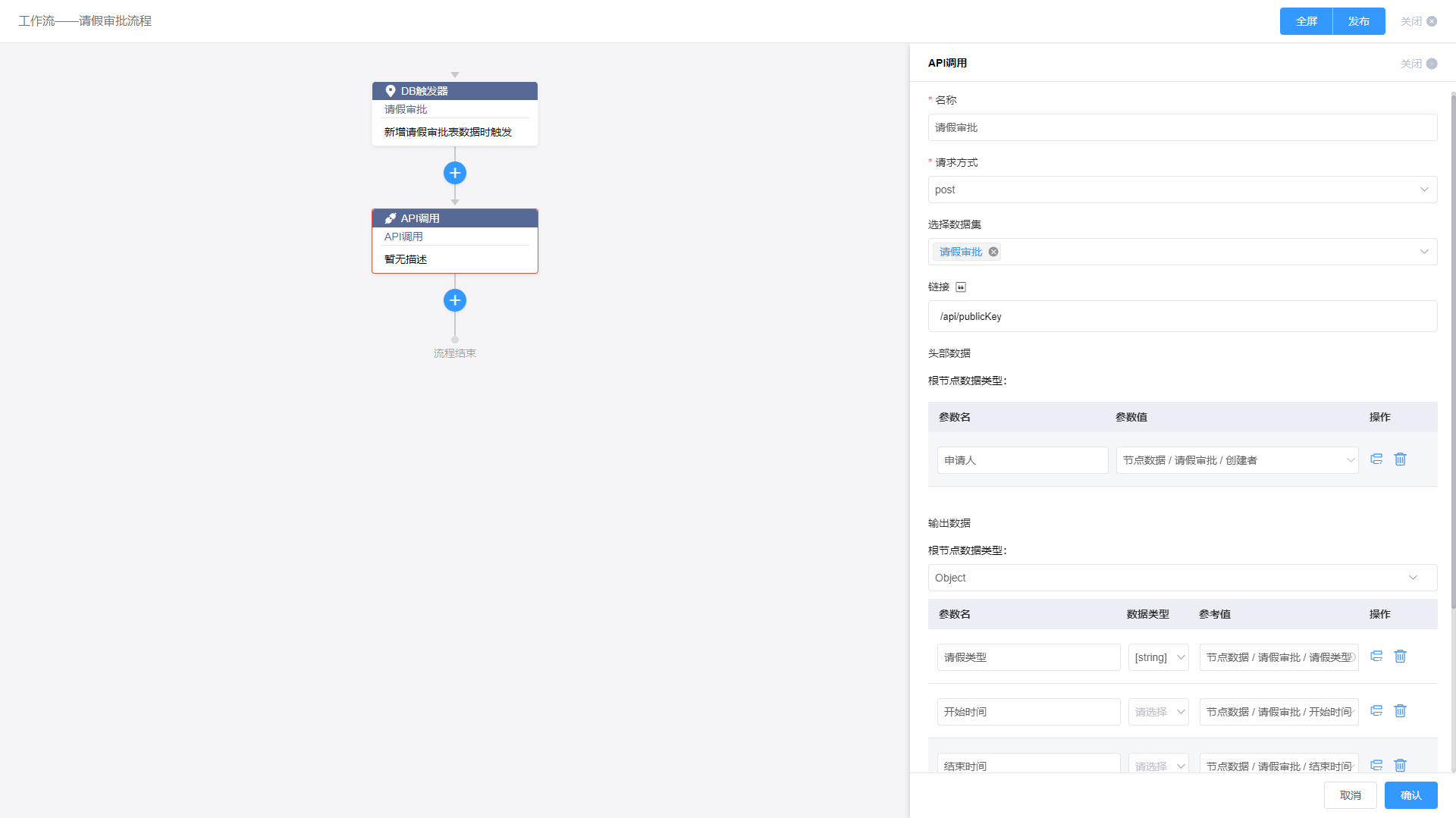This screenshot has height=818, width=1456.
Task: Click the 头部数据 section label
Action: tap(949, 353)
